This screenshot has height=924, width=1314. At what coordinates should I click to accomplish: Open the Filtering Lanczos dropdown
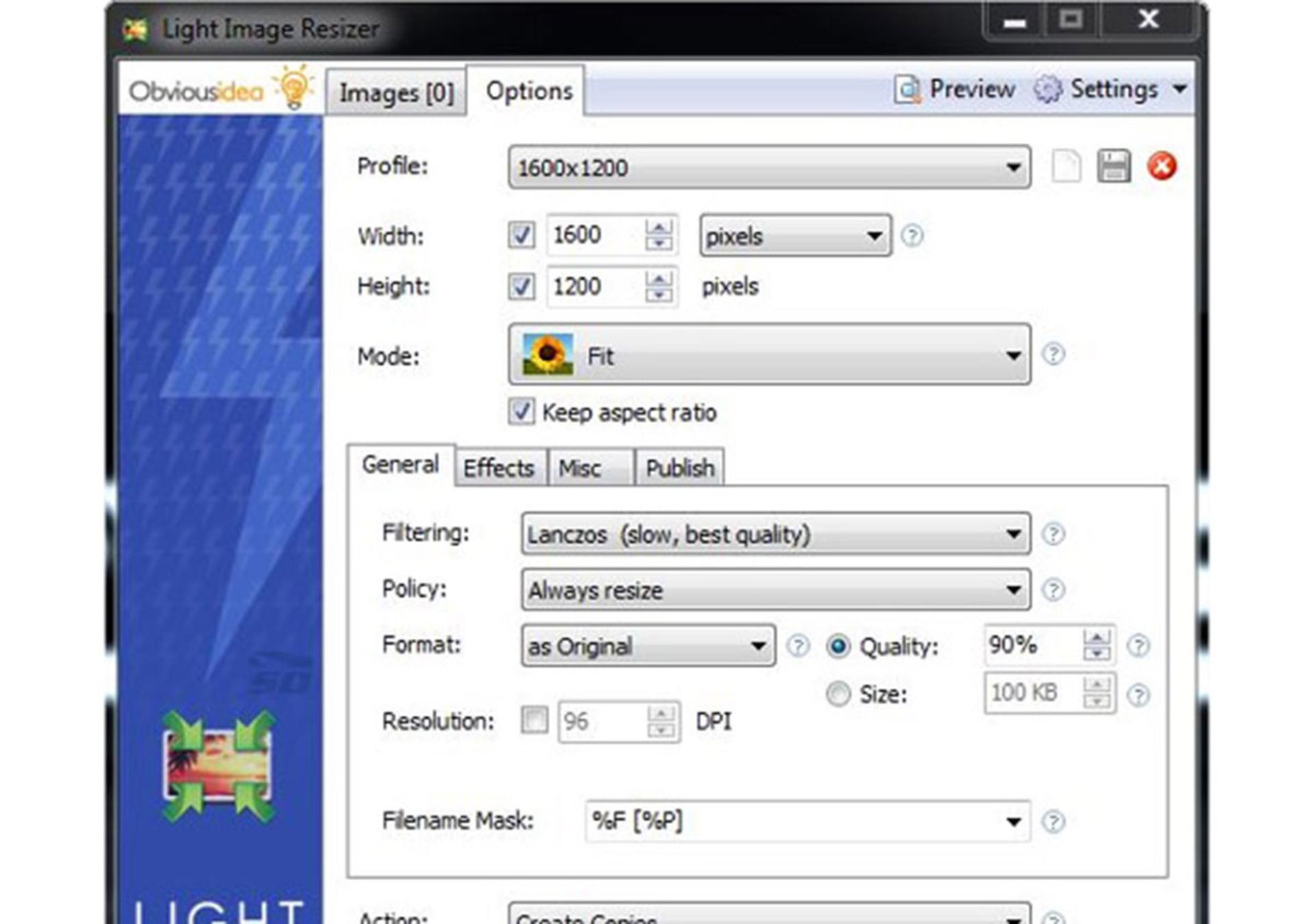pyautogui.click(x=775, y=534)
